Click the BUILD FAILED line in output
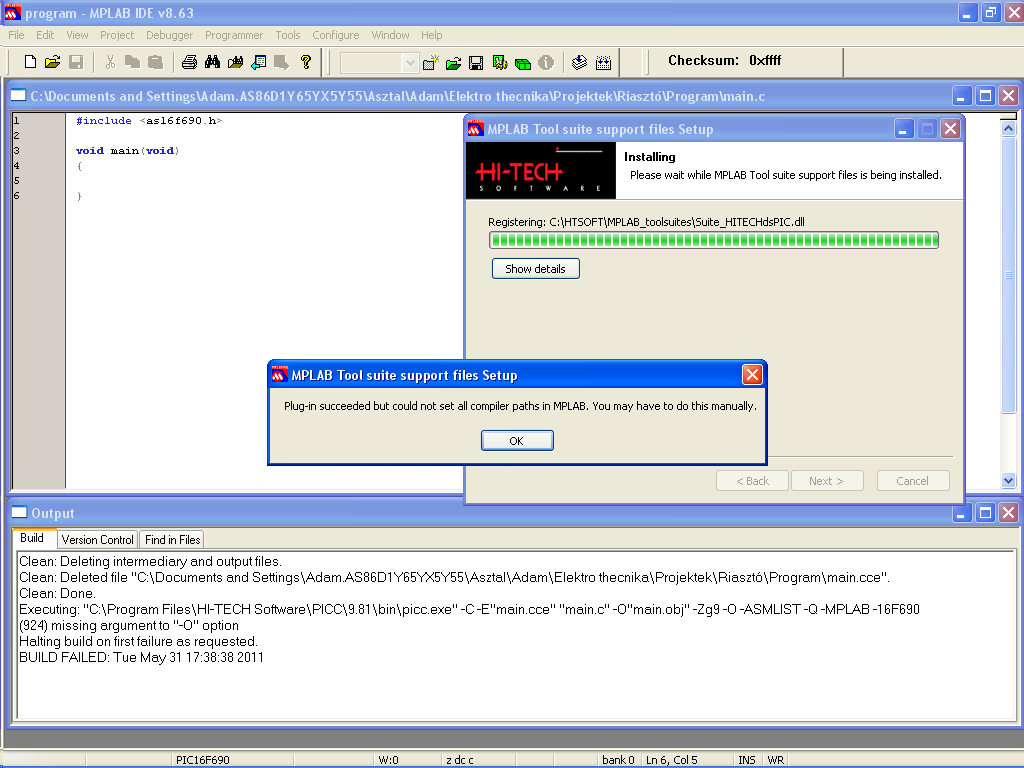The image size is (1024, 768). click(x=142, y=658)
